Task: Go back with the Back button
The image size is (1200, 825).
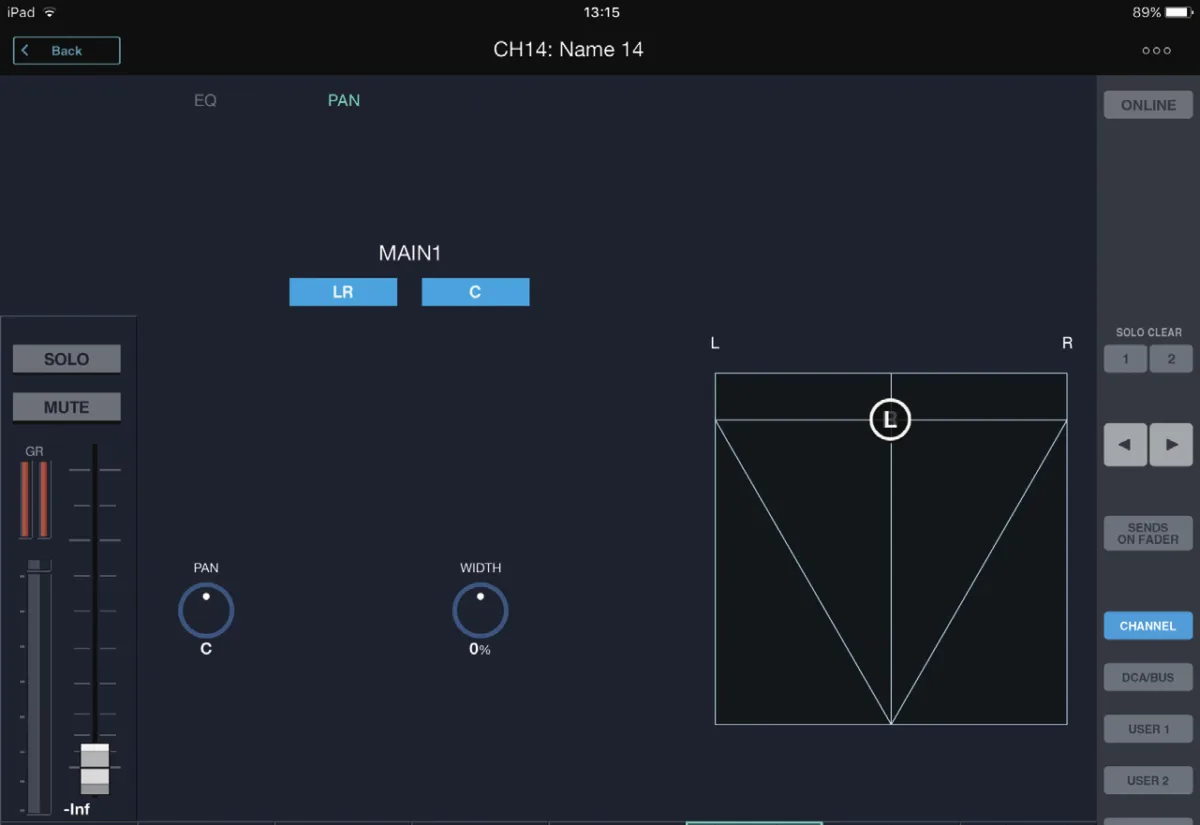Action: point(66,51)
